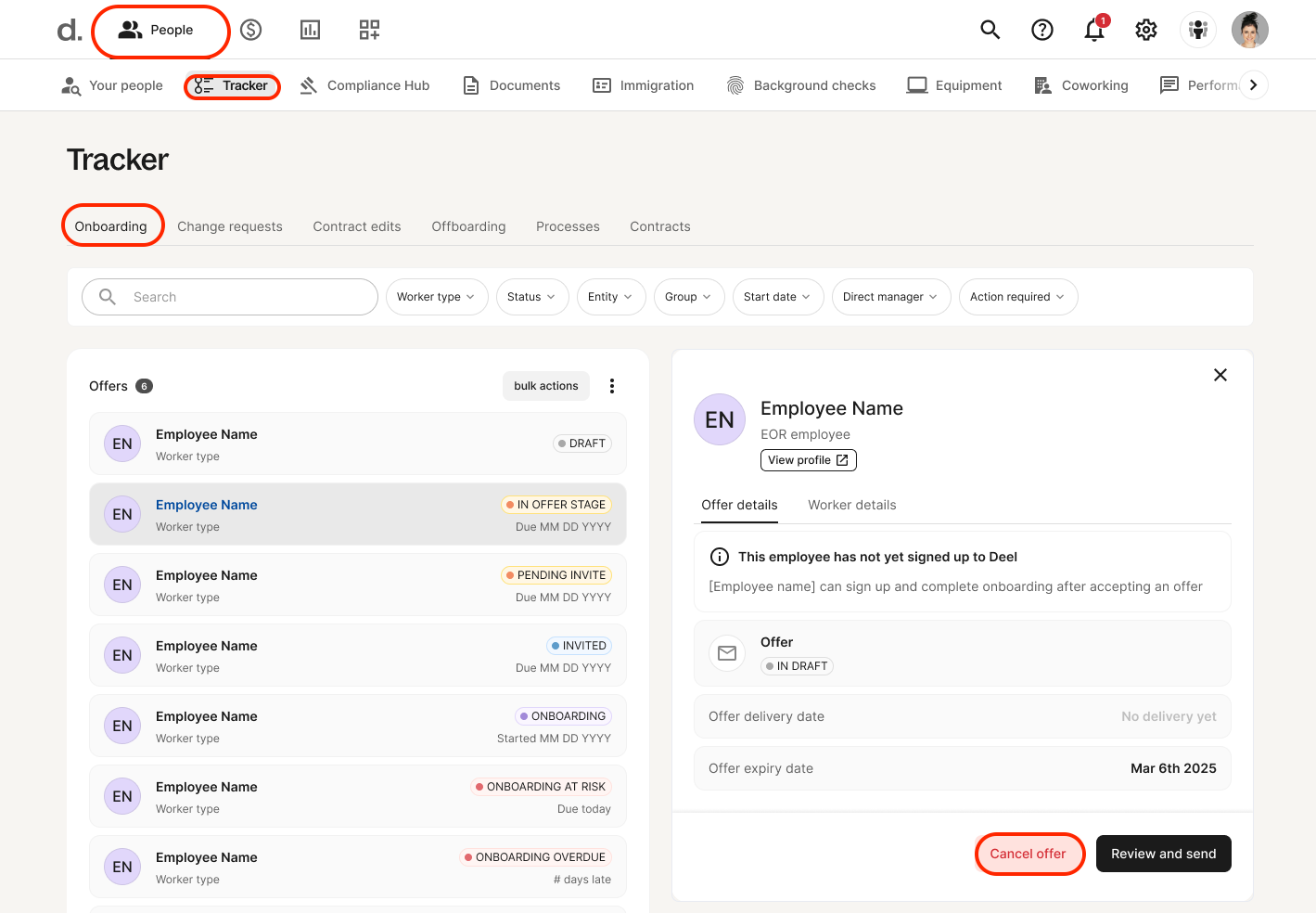The height and width of the screenshot is (913, 1316).
Task: Click into the Search input field
Action: click(x=241, y=297)
